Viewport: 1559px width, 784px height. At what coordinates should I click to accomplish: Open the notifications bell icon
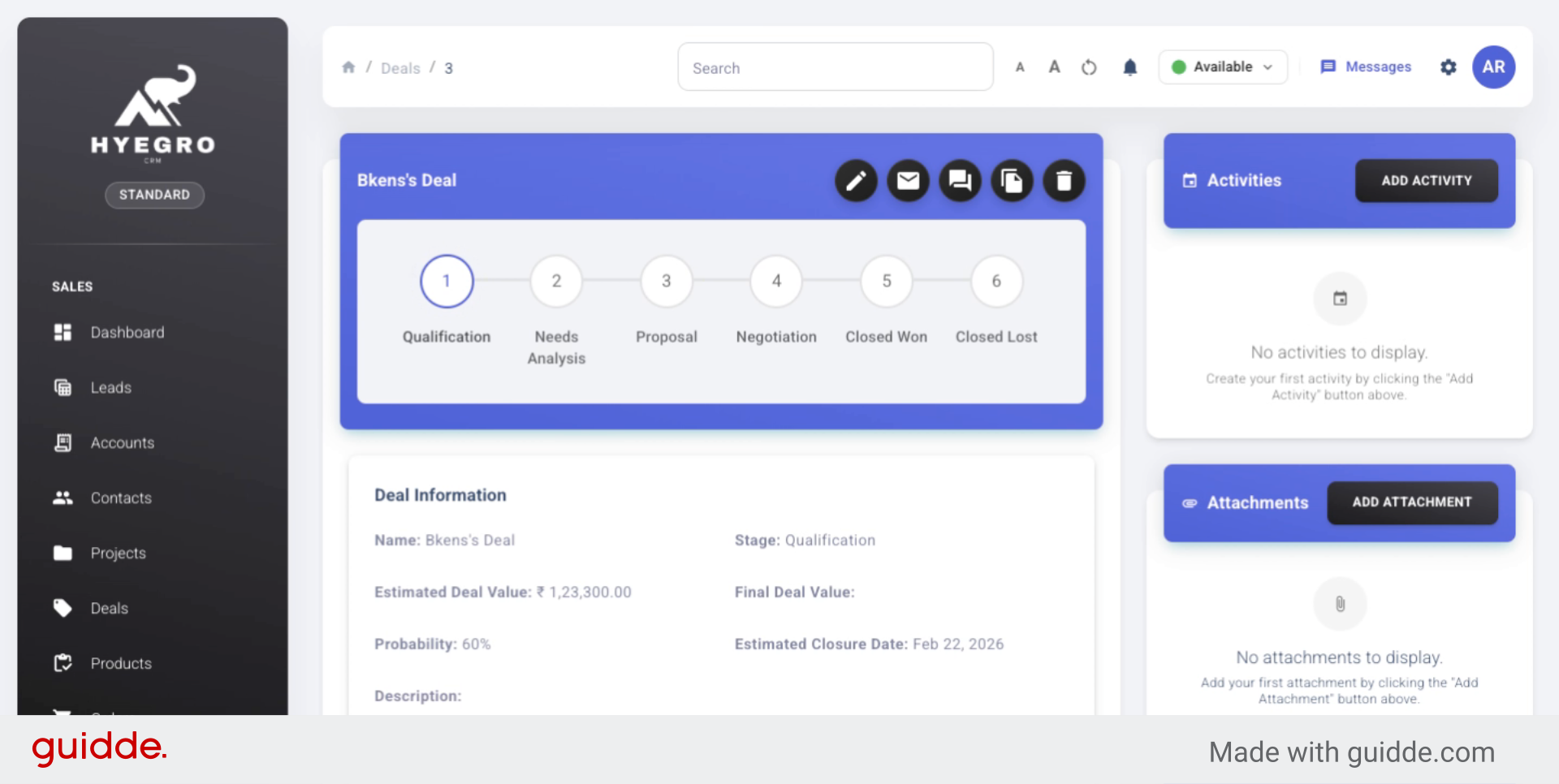(x=1129, y=67)
